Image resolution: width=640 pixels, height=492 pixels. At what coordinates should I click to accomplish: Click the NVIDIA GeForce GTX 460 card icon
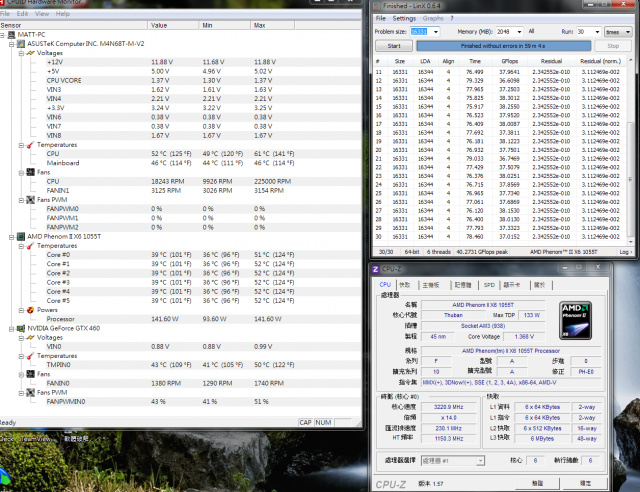(x=21, y=328)
